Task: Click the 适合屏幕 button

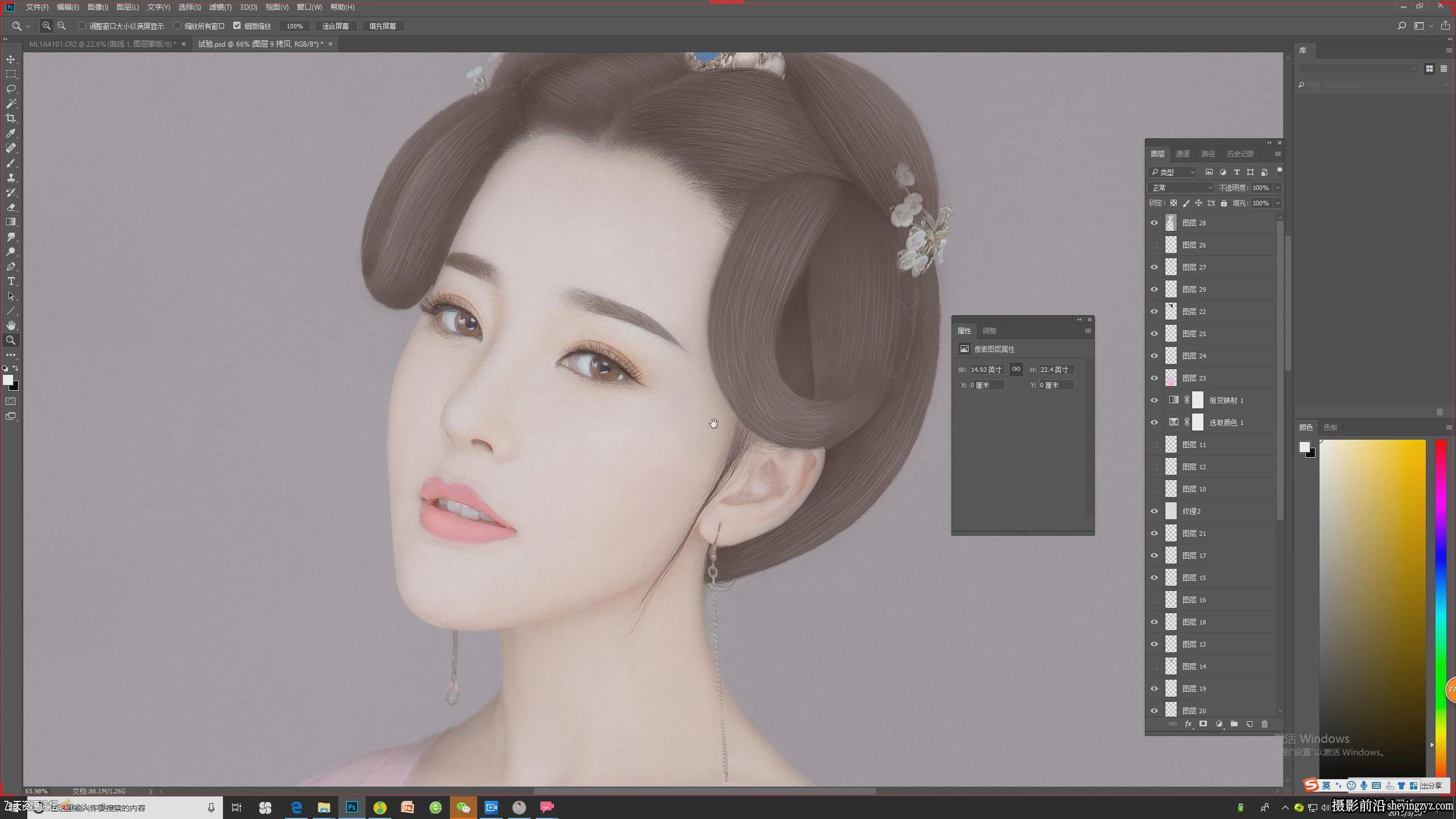Action: point(336,26)
